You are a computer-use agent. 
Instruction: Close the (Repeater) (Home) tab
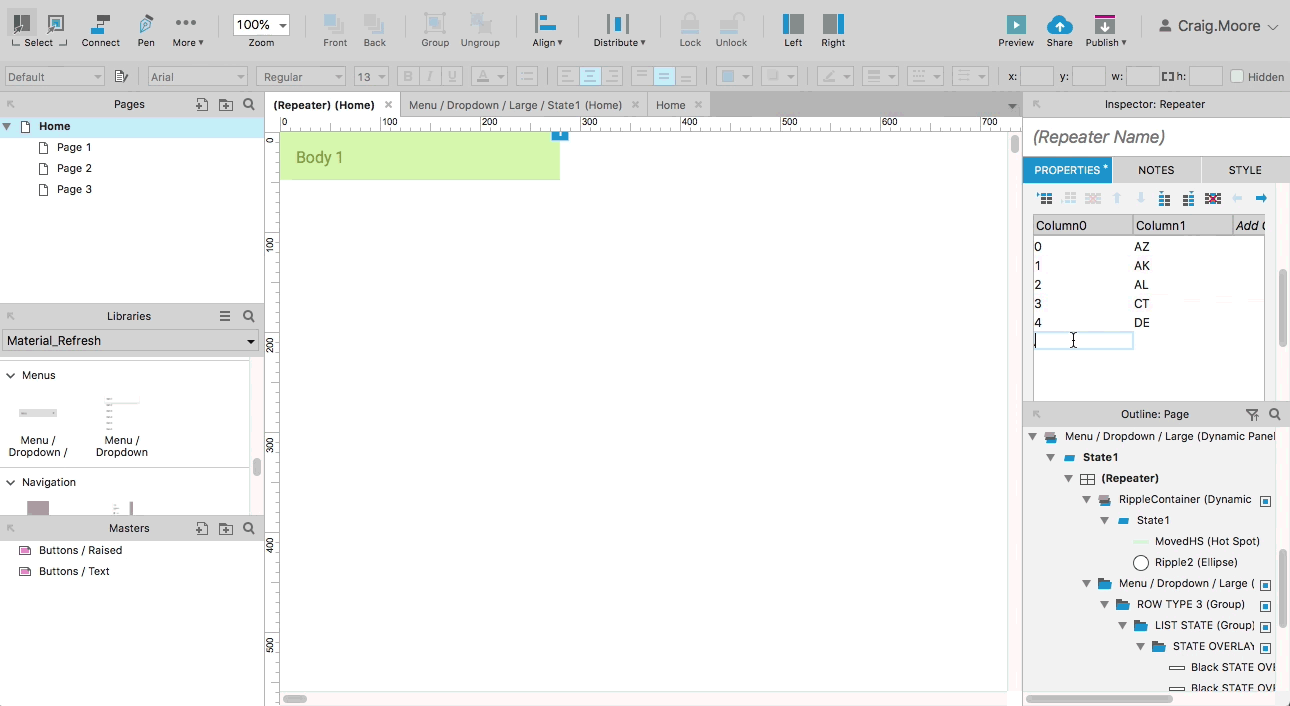pyautogui.click(x=389, y=105)
